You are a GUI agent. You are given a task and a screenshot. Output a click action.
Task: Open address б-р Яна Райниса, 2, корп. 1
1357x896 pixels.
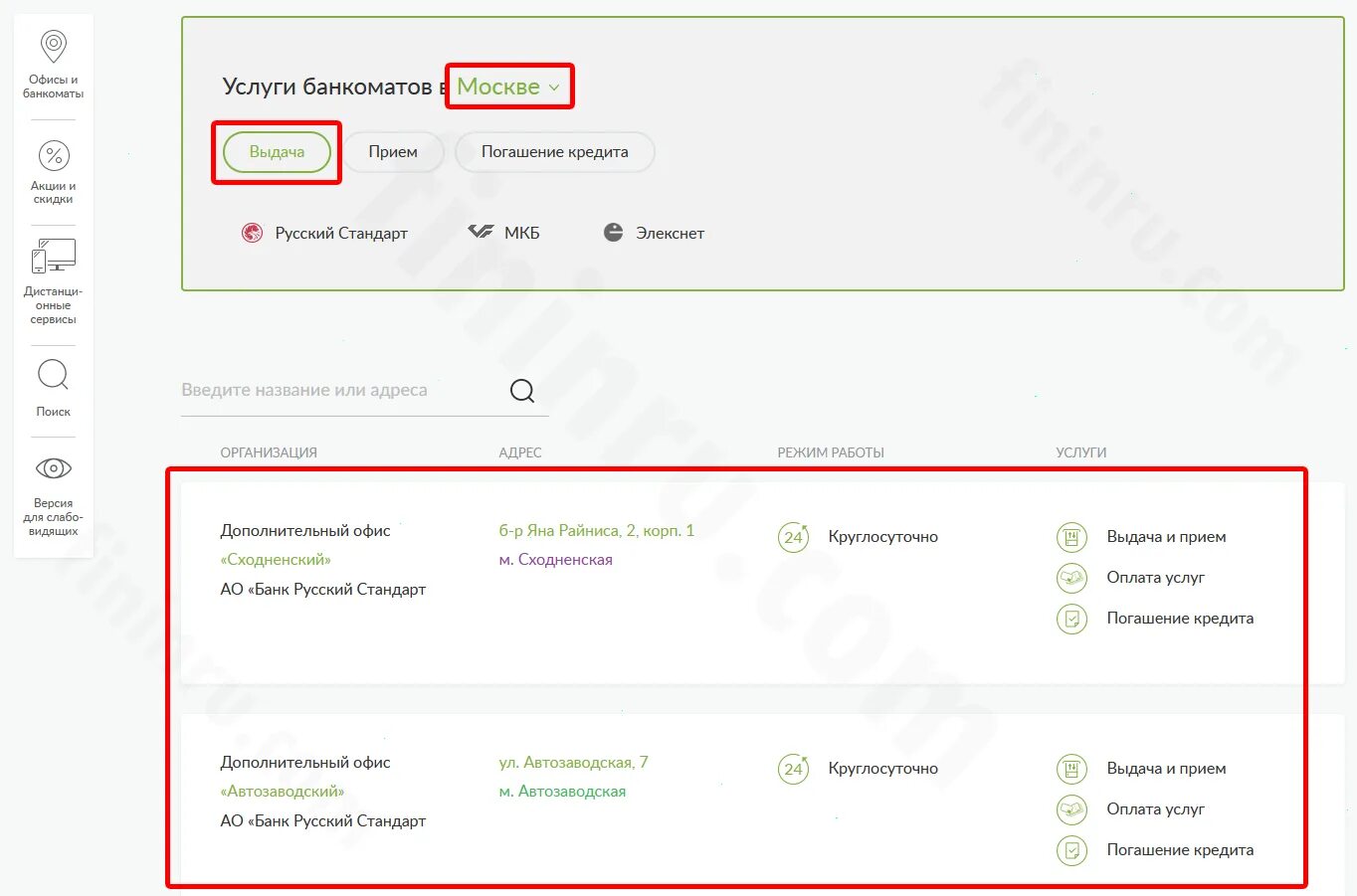pos(597,531)
